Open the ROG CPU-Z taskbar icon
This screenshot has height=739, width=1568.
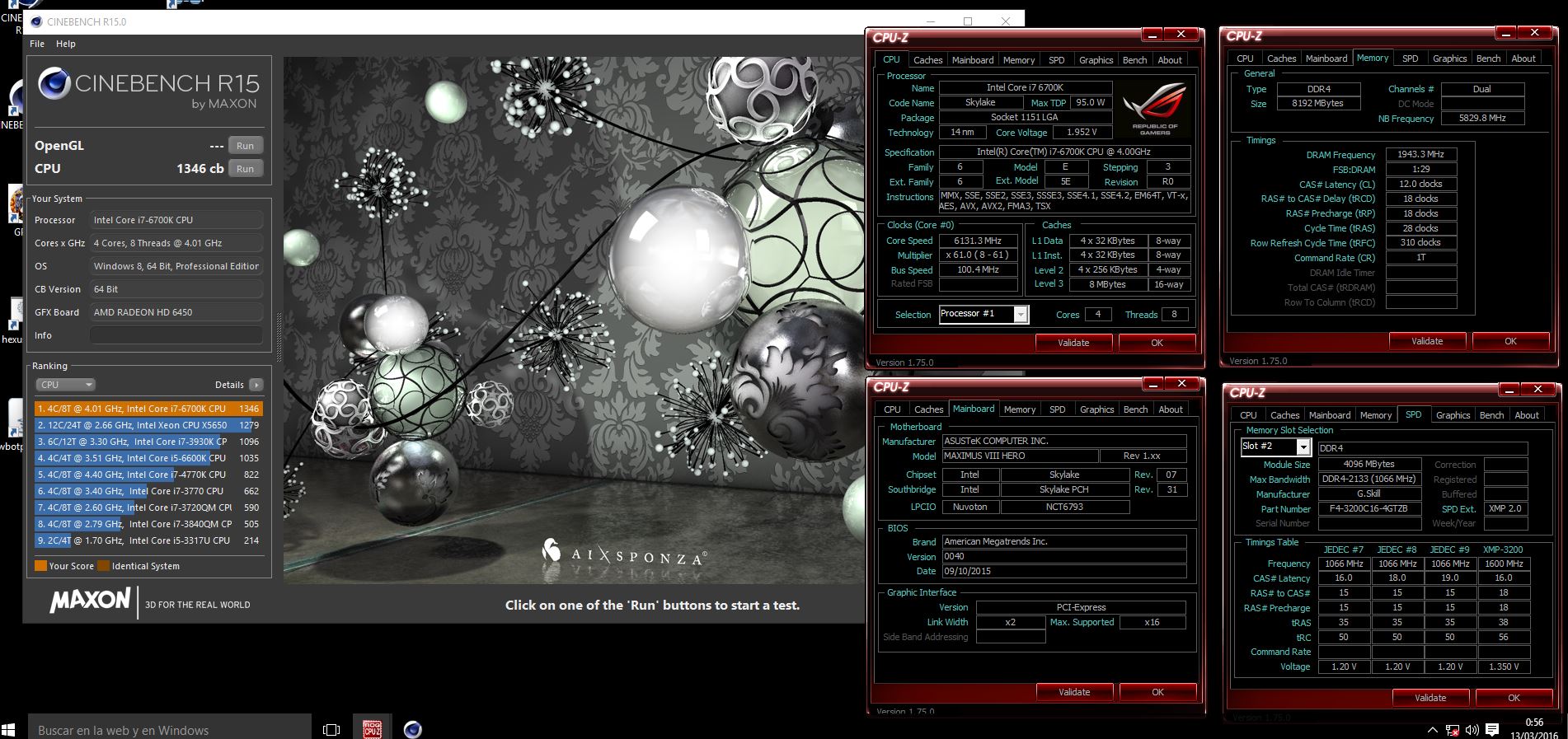[372, 728]
